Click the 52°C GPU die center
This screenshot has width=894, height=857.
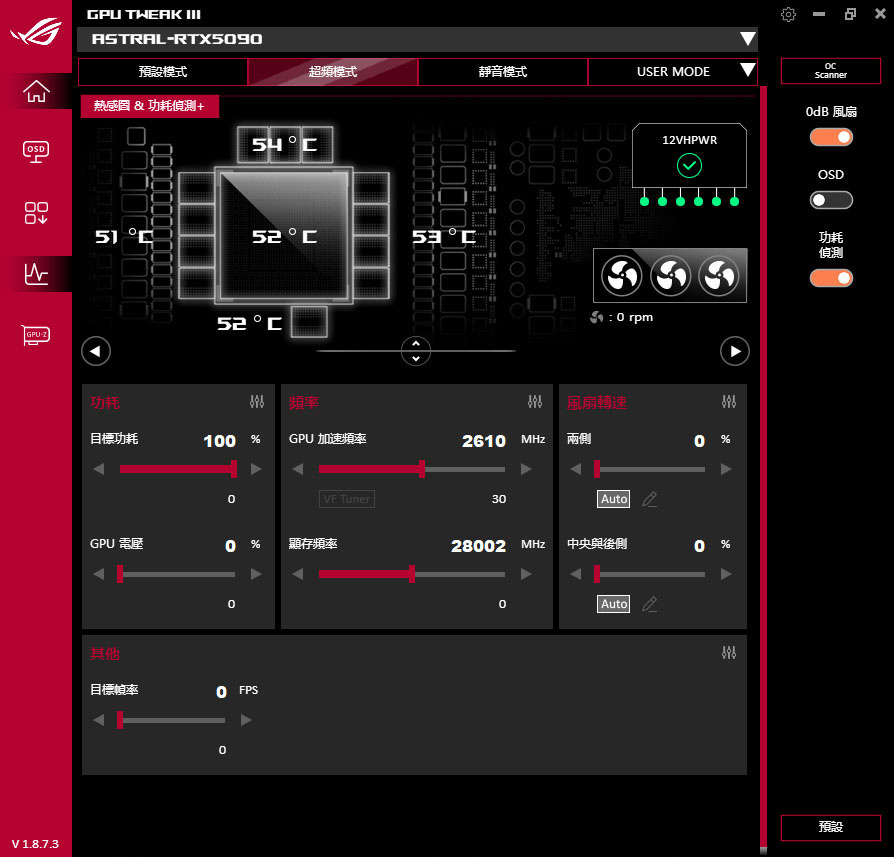[x=284, y=236]
